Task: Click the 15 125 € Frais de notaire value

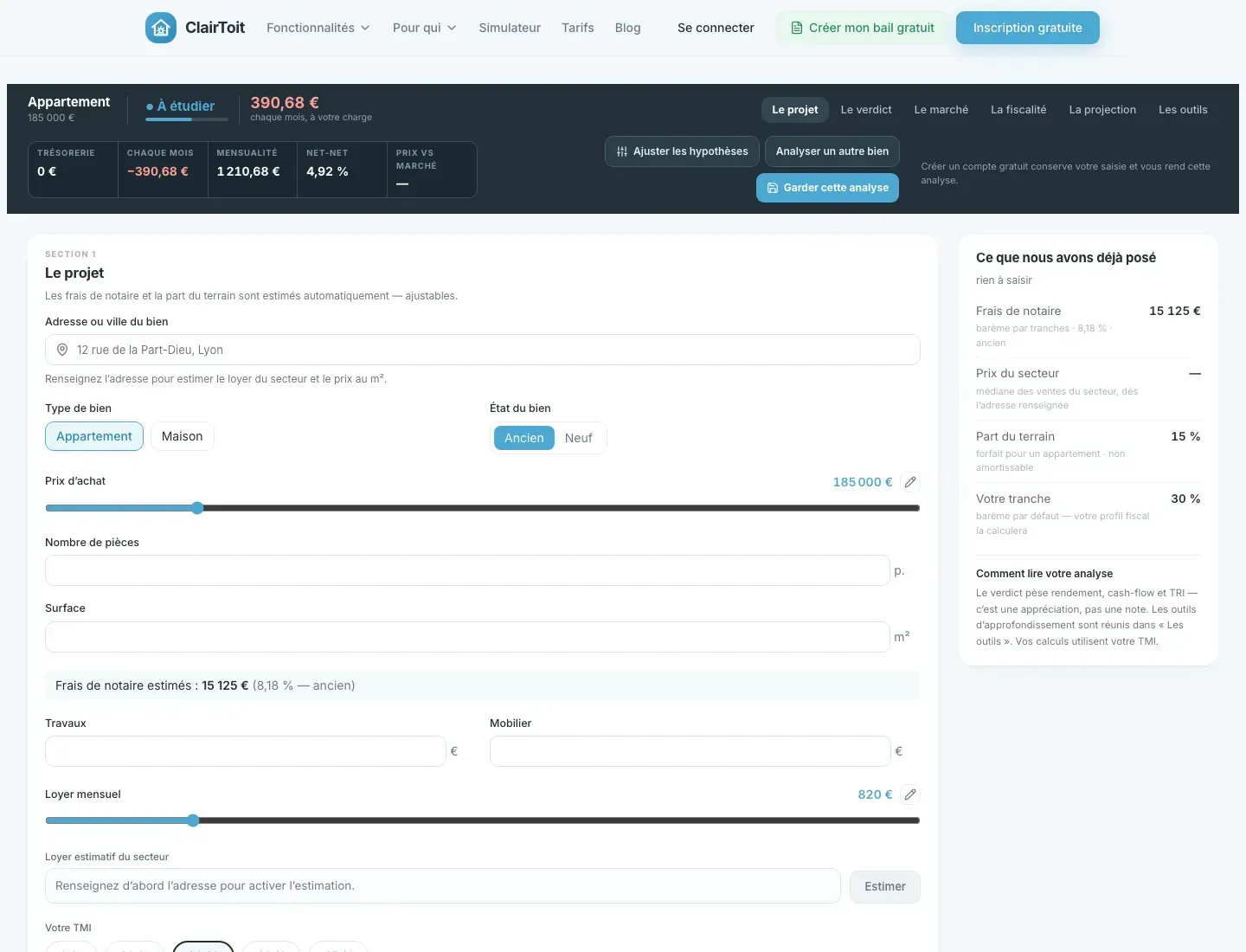Action: pos(1174,311)
